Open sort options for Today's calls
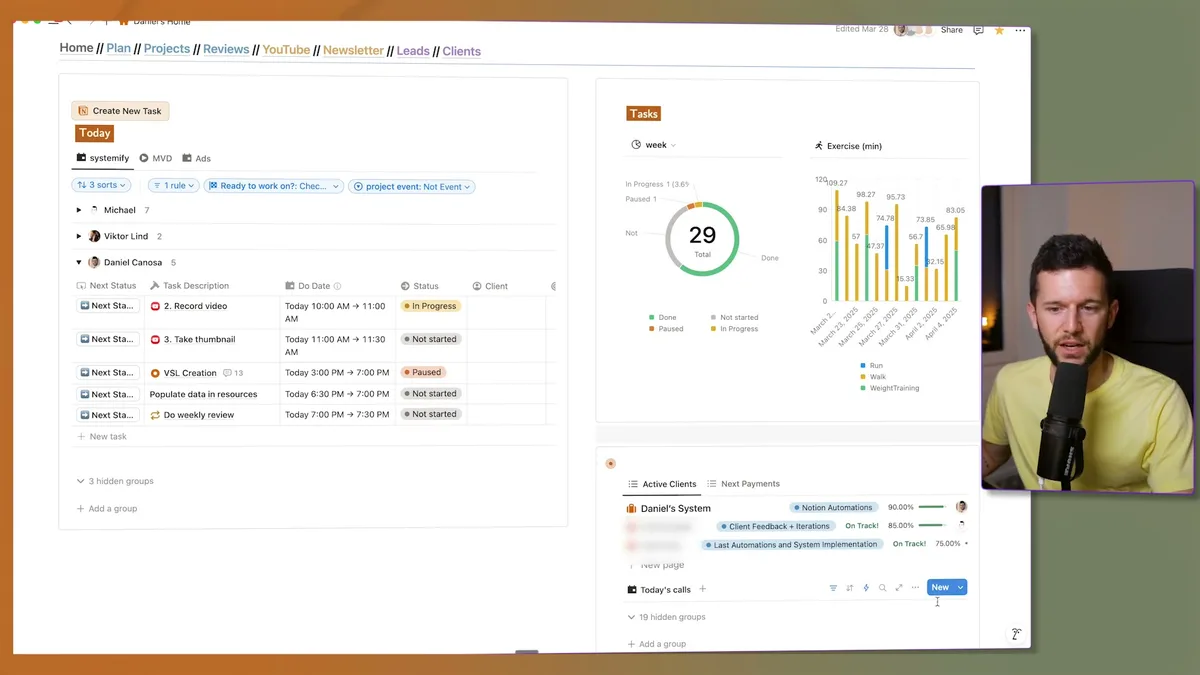 tap(850, 587)
